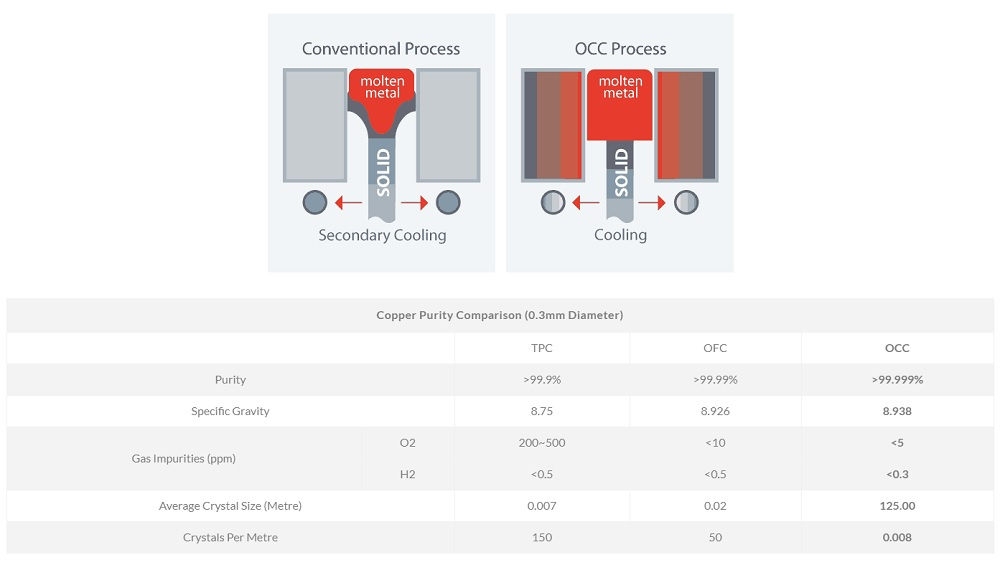Click the OCC Process diagram title
Image resolution: width=1000 pixels, height=570 pixels.
(620, 49)
